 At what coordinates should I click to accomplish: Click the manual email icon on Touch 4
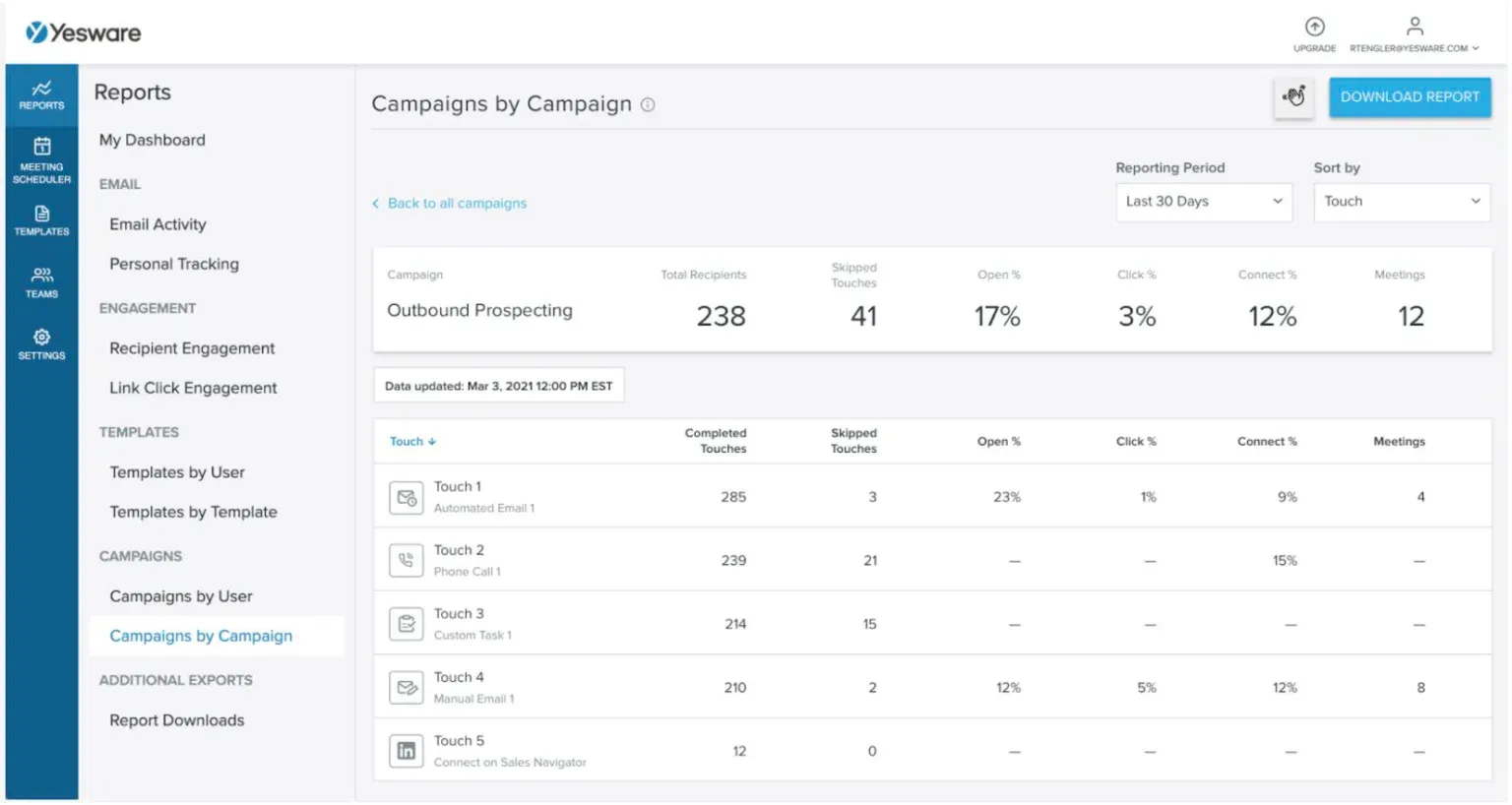(406, 687)
